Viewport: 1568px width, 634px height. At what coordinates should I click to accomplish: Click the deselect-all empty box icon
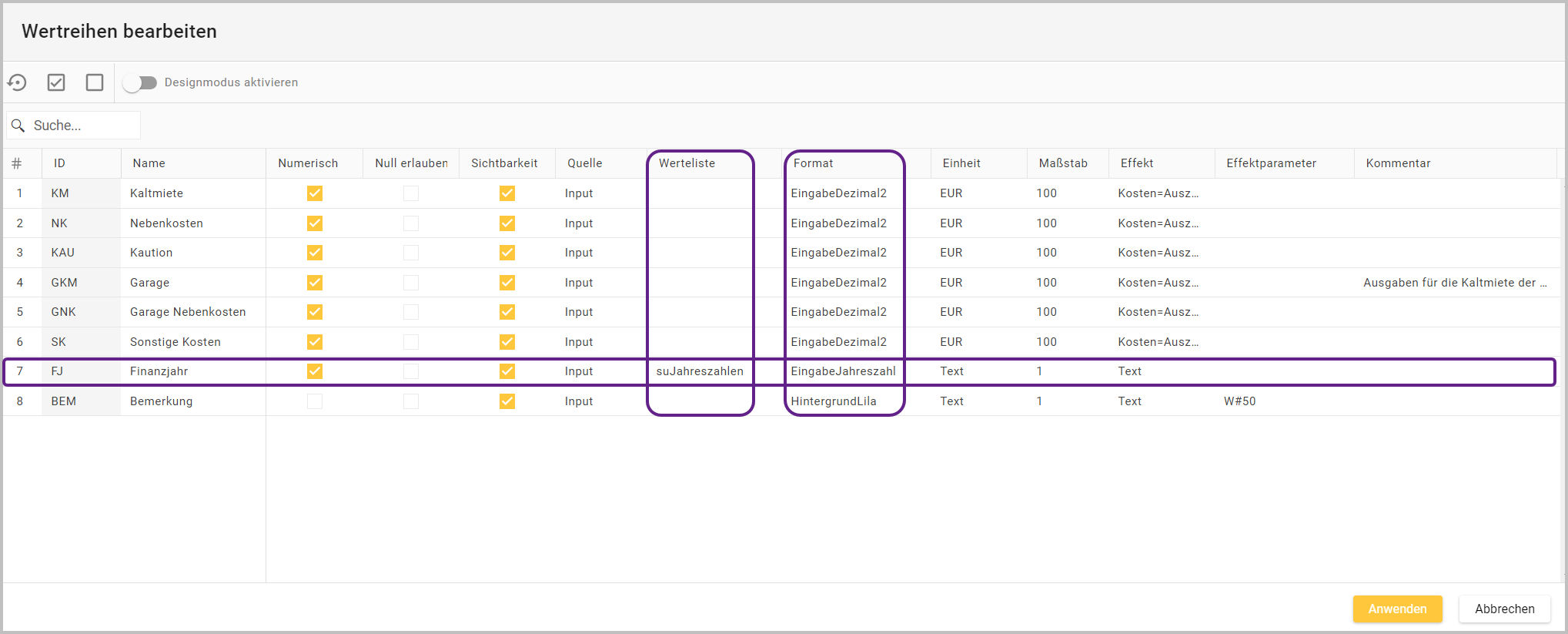click(95, 82)
